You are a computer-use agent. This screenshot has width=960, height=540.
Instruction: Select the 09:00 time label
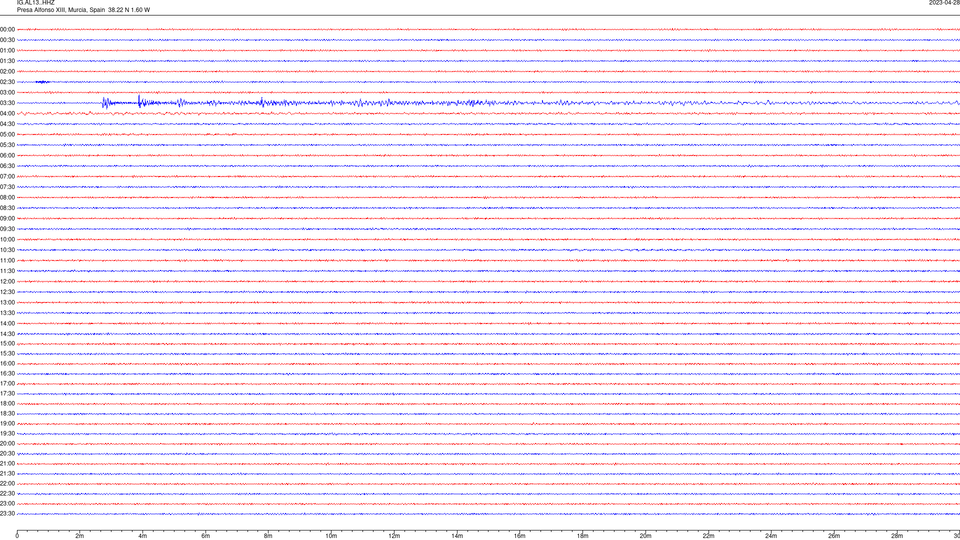click(7, 219)
